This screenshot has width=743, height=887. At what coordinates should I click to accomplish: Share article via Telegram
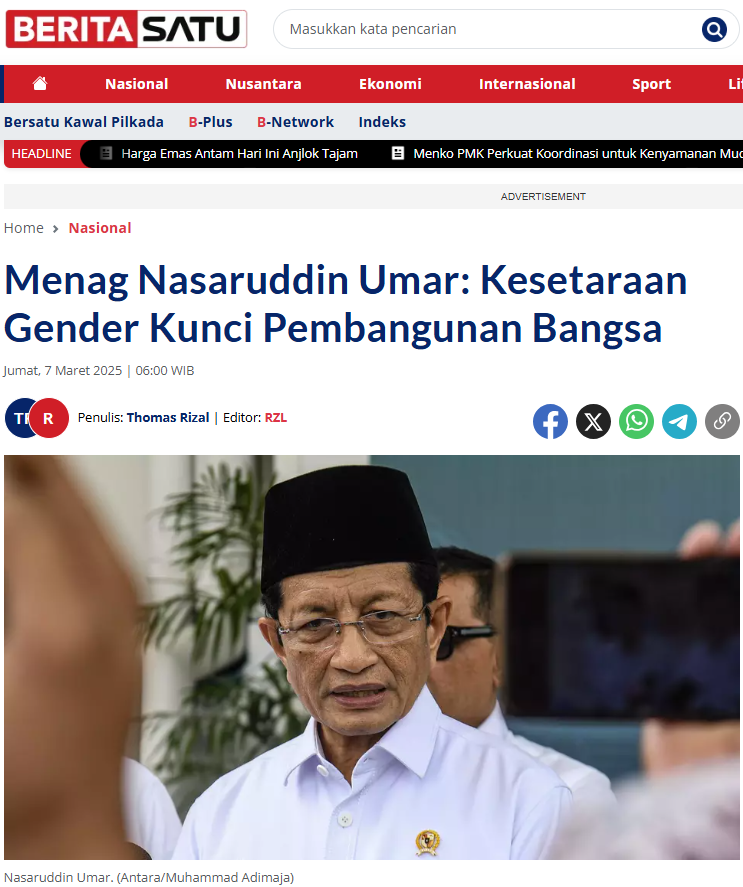point(679,421)
